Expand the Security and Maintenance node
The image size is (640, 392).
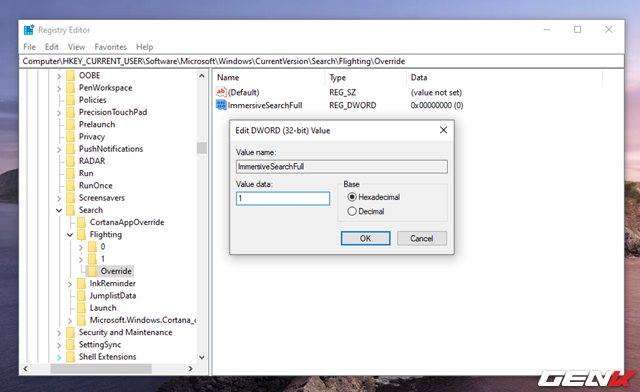(x=59, y=333)
